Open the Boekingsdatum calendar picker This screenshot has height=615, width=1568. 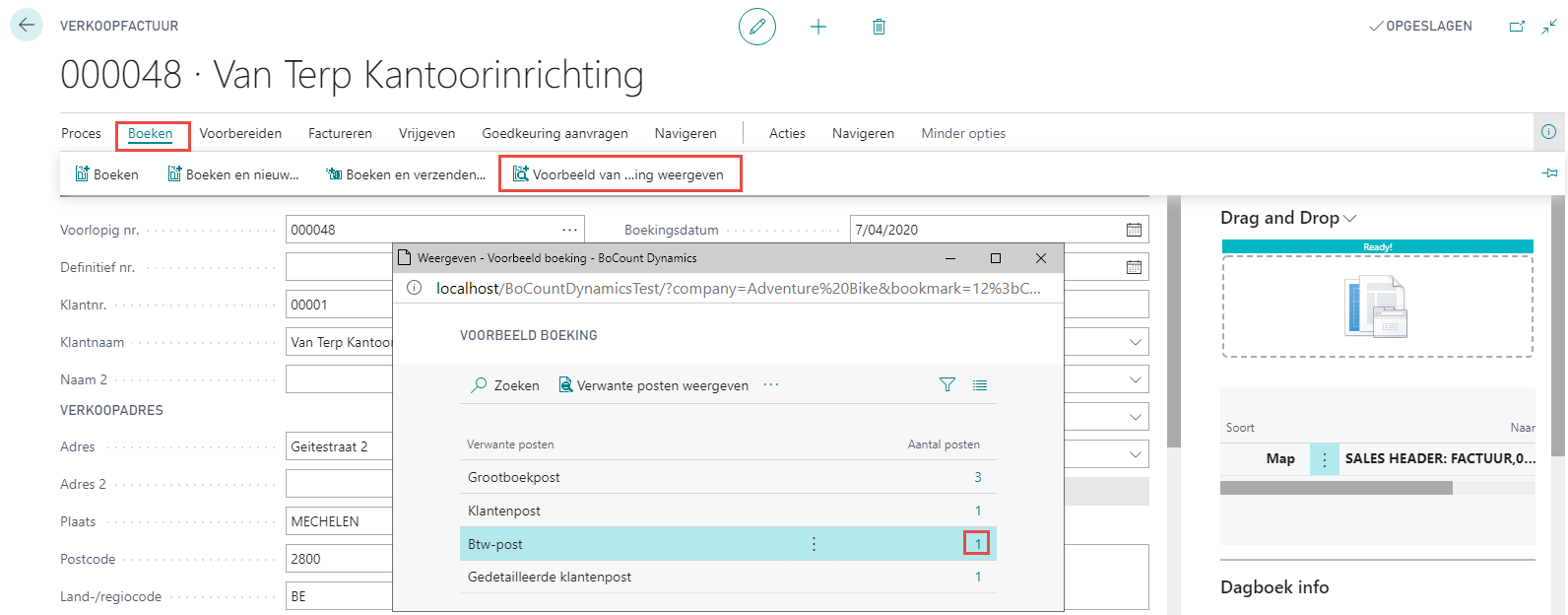pos(1134,230)
